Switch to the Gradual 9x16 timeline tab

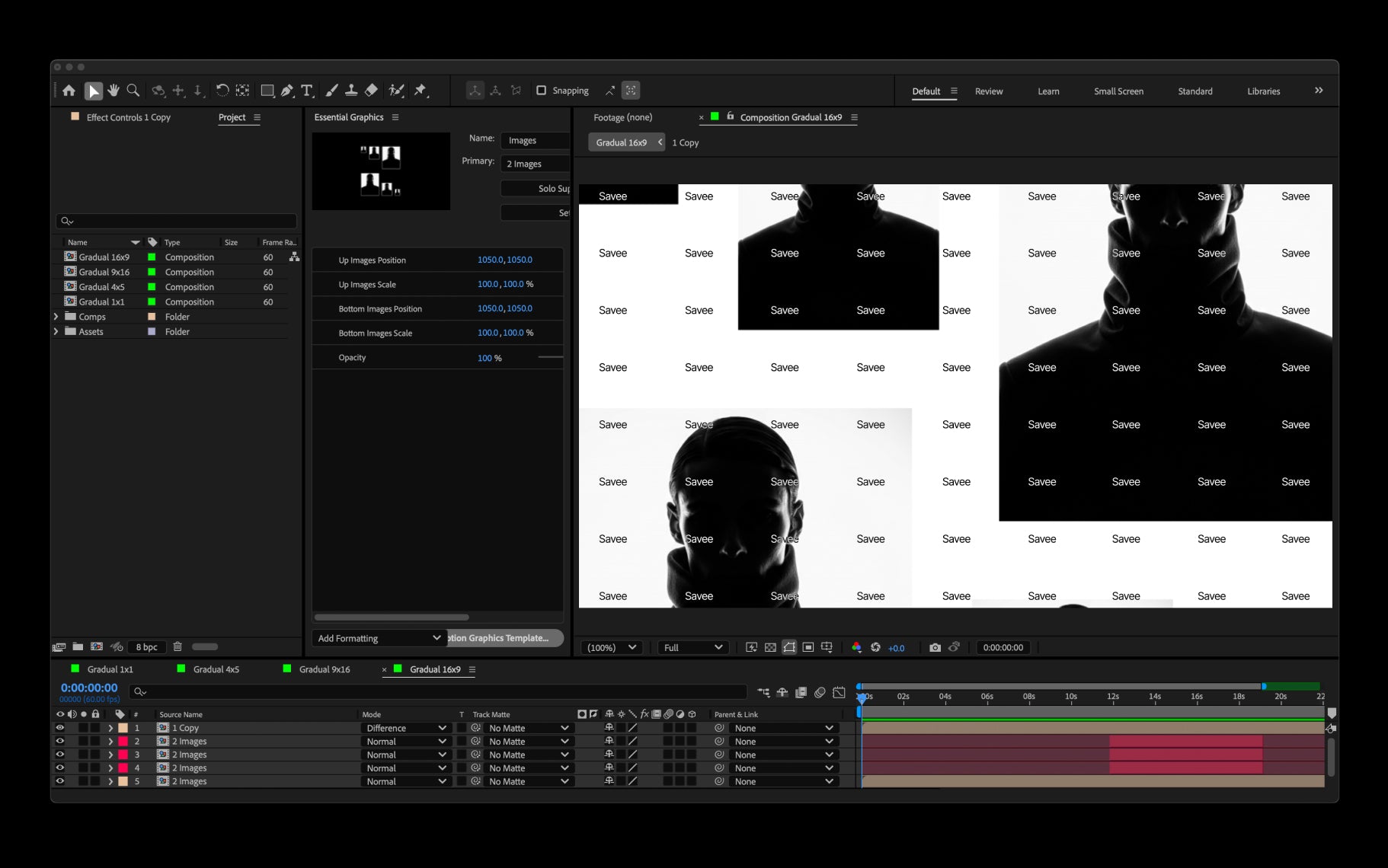point(325,669)
